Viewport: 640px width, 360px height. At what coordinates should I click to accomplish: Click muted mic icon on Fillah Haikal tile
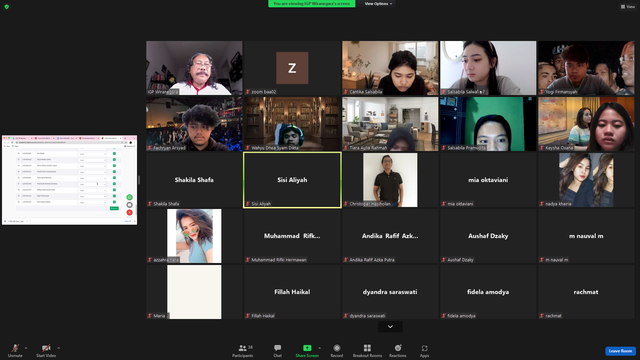click(x=248, y=316)
